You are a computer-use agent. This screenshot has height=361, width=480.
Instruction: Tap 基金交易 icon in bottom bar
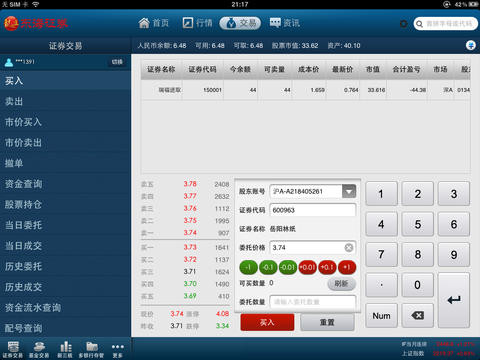[39, 350]
